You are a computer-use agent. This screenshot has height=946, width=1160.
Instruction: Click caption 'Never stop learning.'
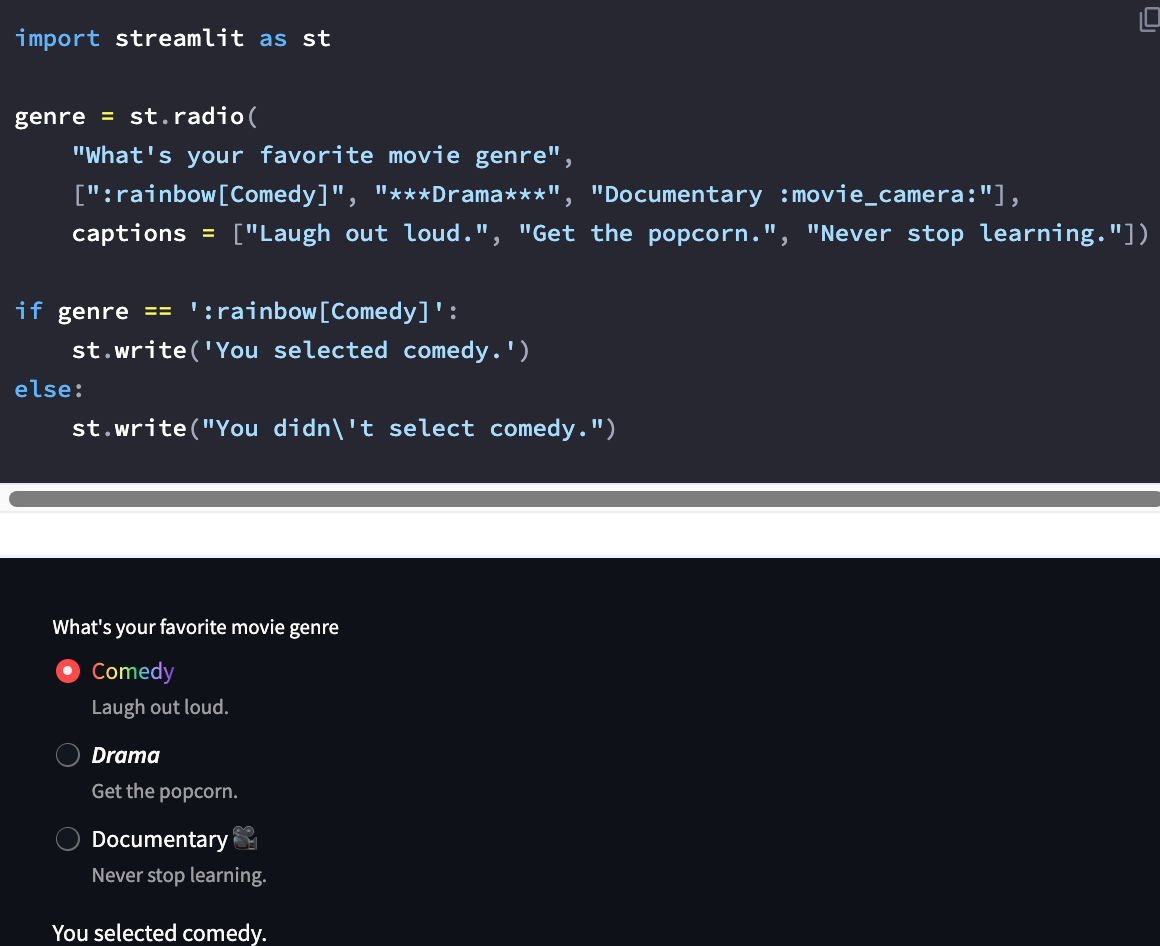tap(179, 875)
